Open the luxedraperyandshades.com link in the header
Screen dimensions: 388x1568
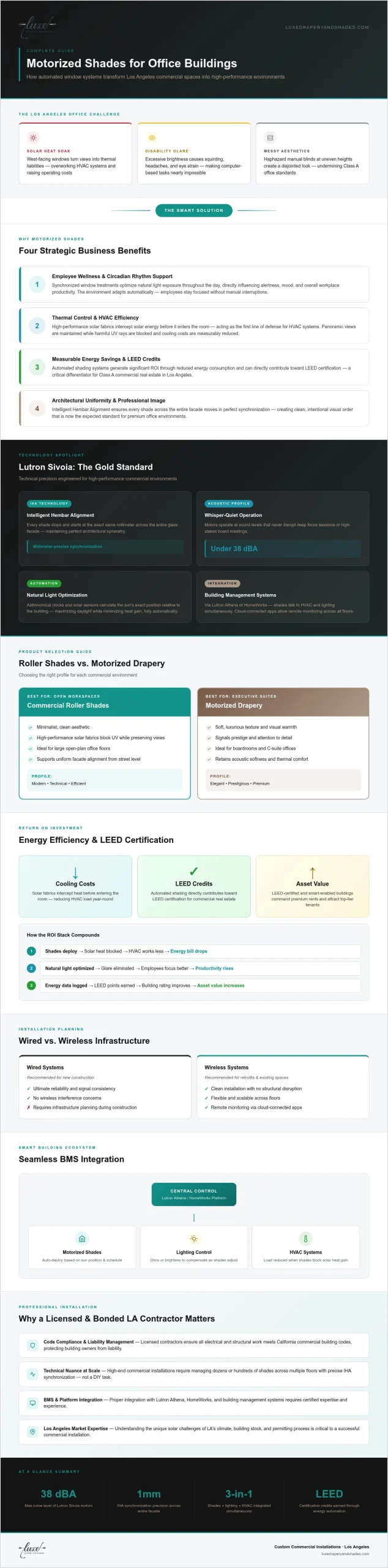tap(327, 27)
